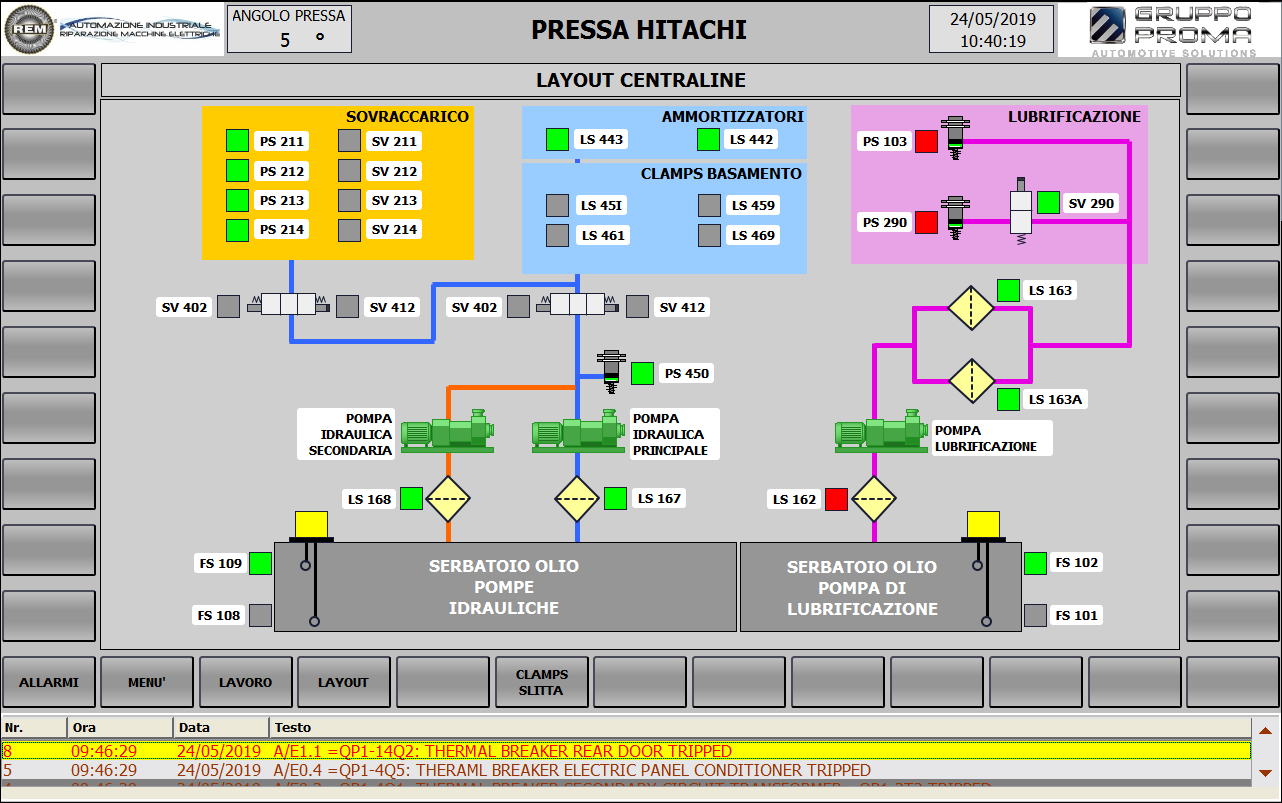
Task: Click the Testo column header
Action: pos(760,727)
